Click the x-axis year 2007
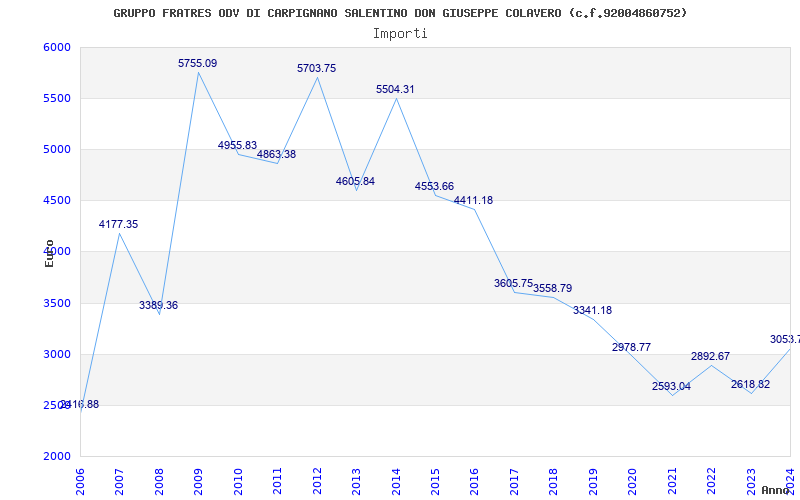 119,481
